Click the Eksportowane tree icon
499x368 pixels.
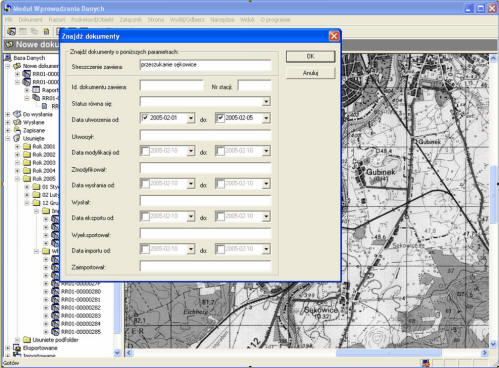17,348
